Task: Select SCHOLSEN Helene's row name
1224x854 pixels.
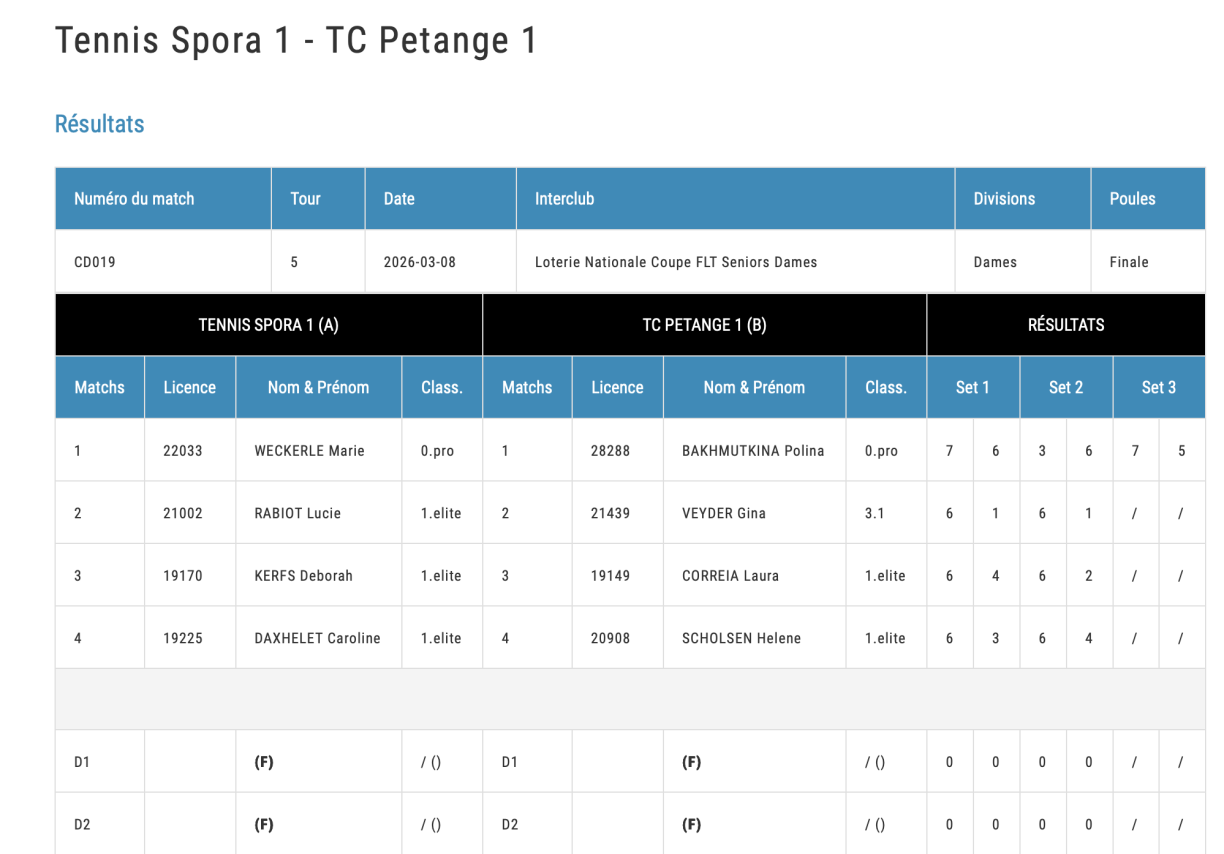Action: (x=741, y=638)
